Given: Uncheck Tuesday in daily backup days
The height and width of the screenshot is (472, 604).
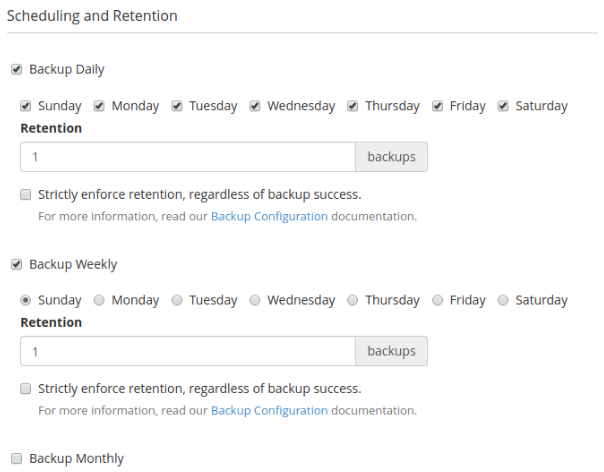Looking at the screenshot, I should pos(177,106).
